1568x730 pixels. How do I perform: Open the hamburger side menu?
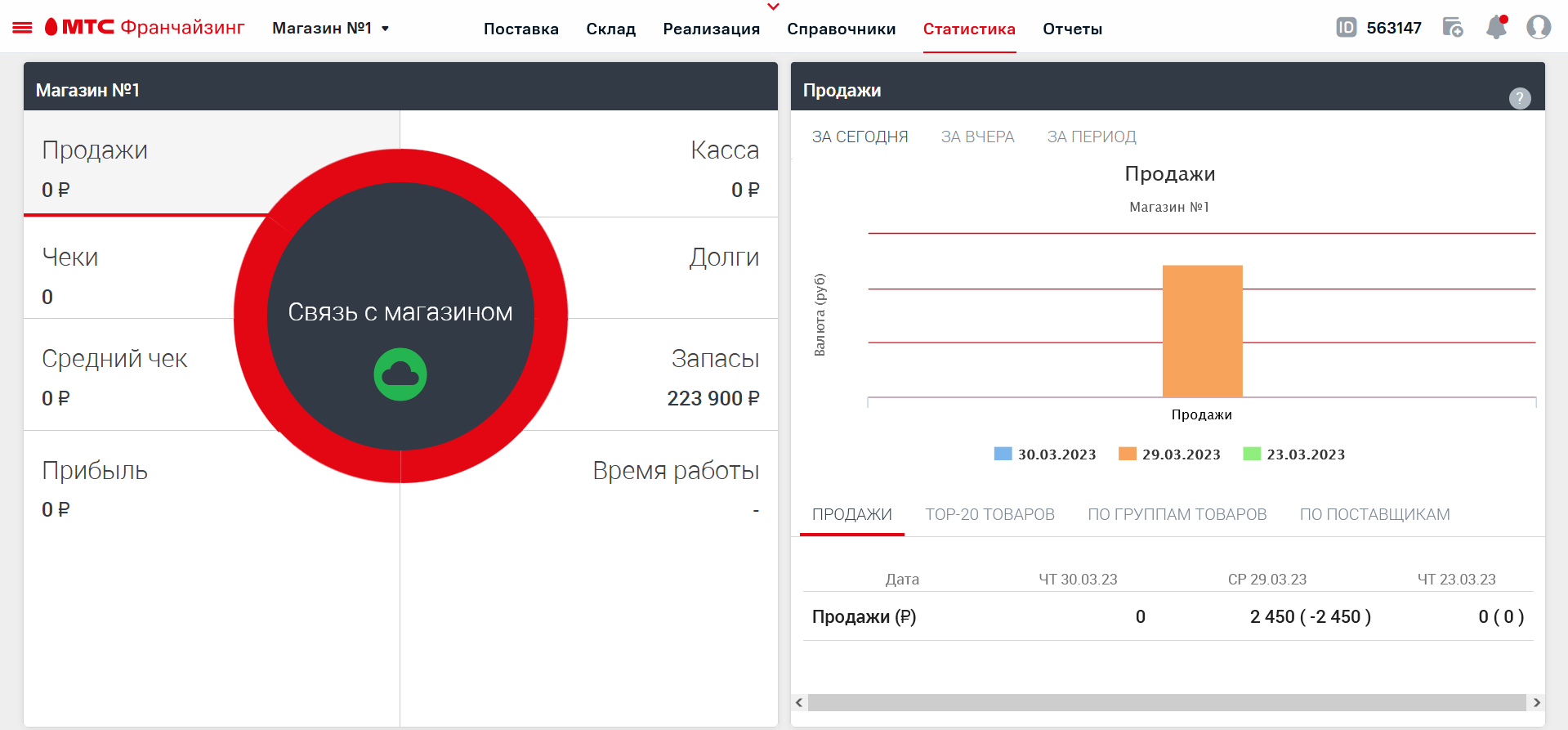[x=22, y=28]
